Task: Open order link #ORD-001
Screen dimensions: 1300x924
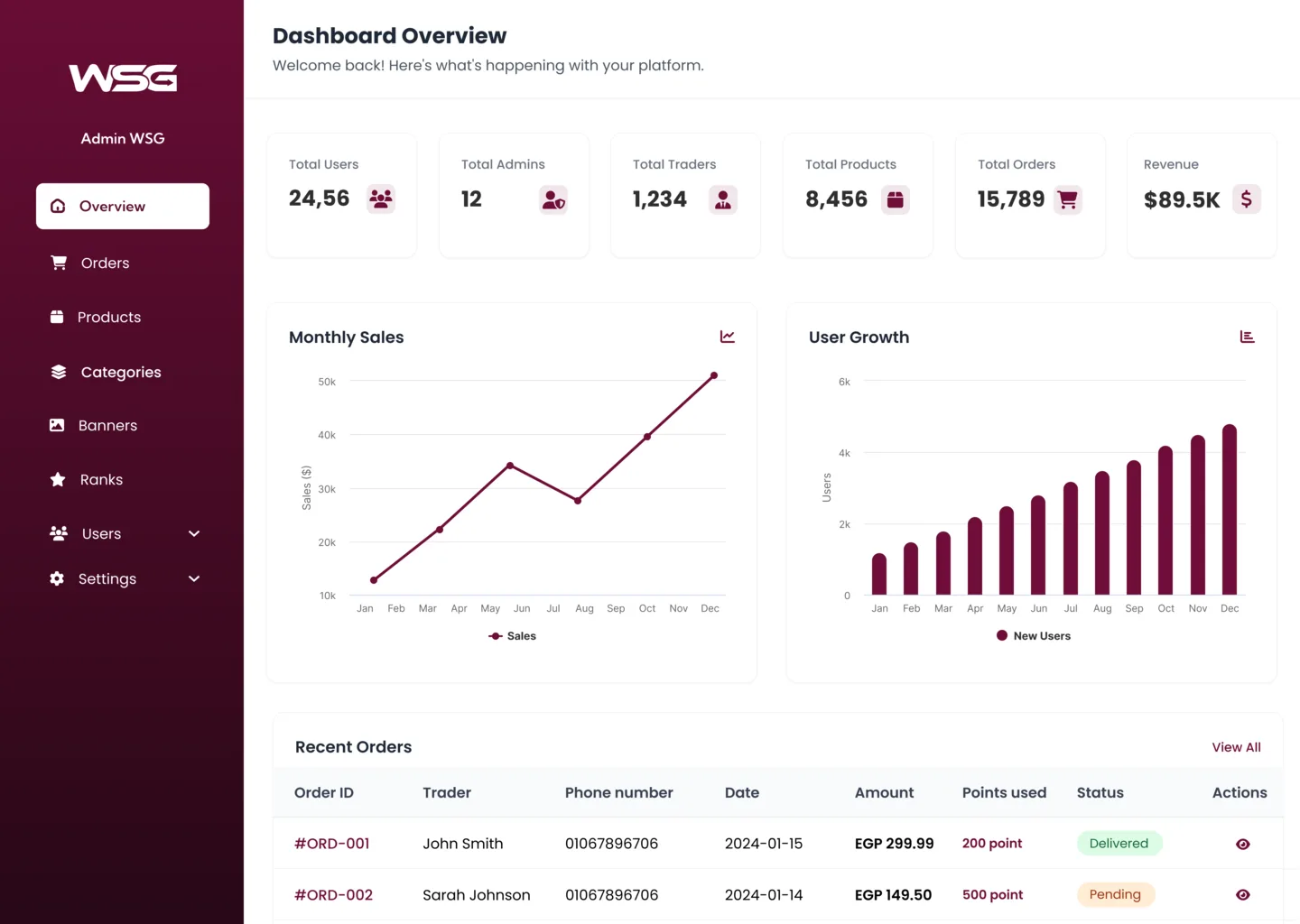Action: [332, 844]
